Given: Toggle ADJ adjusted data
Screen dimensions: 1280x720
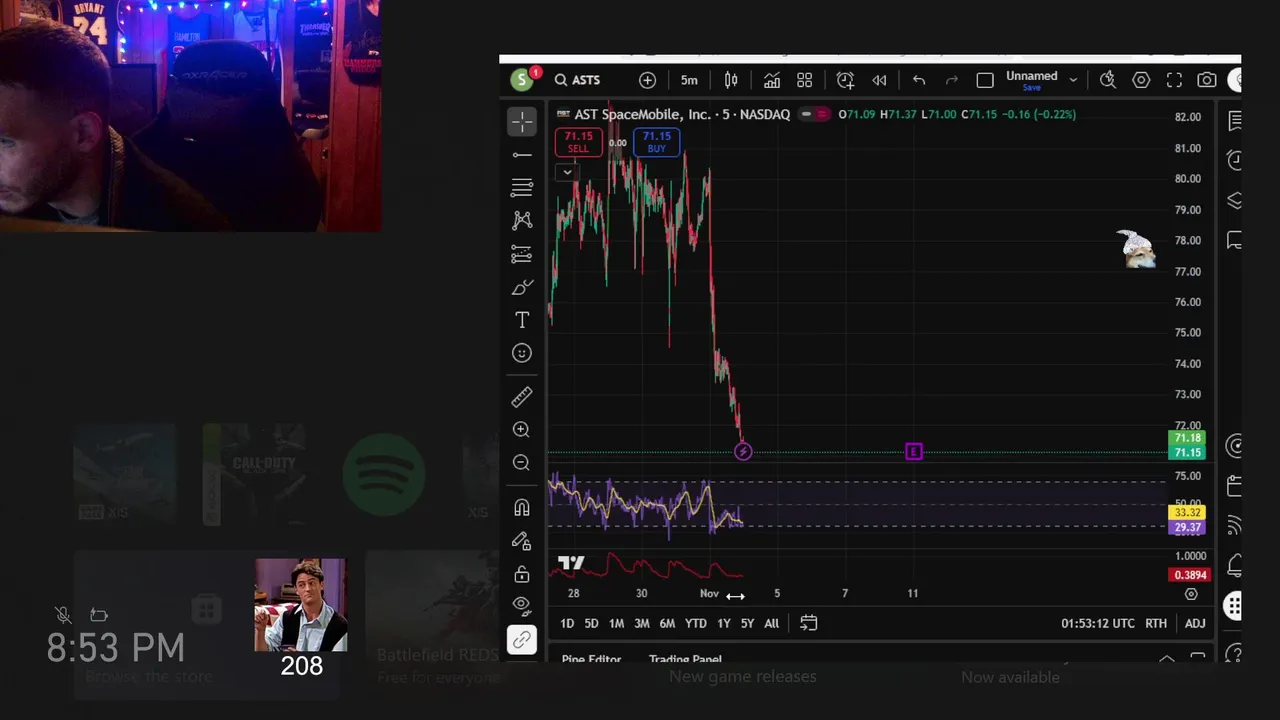Looking at the screenshot, I should [1195, 623].
